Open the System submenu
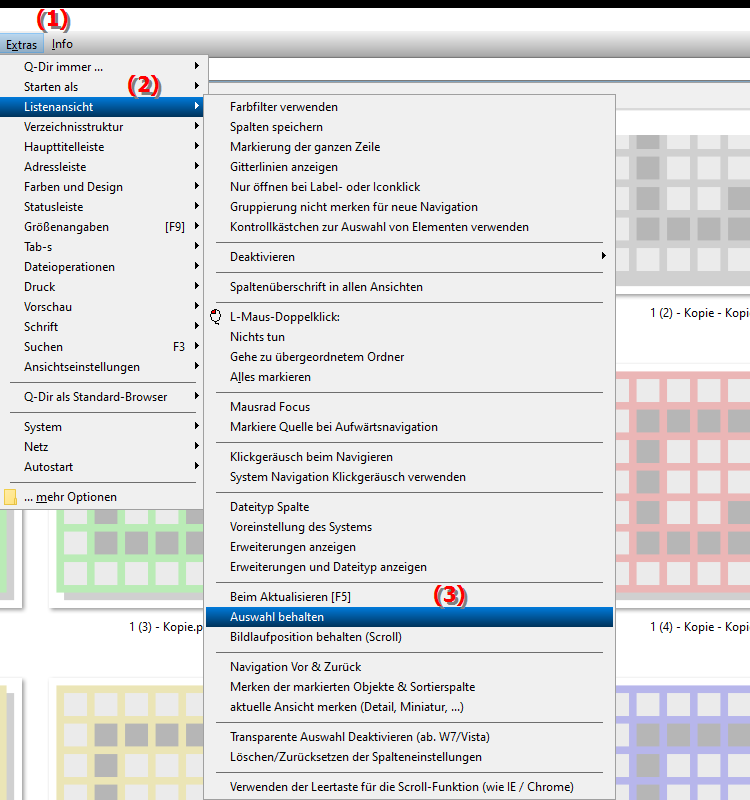The width and height of the screenshot is (750, 800). (x=102, y=427)
